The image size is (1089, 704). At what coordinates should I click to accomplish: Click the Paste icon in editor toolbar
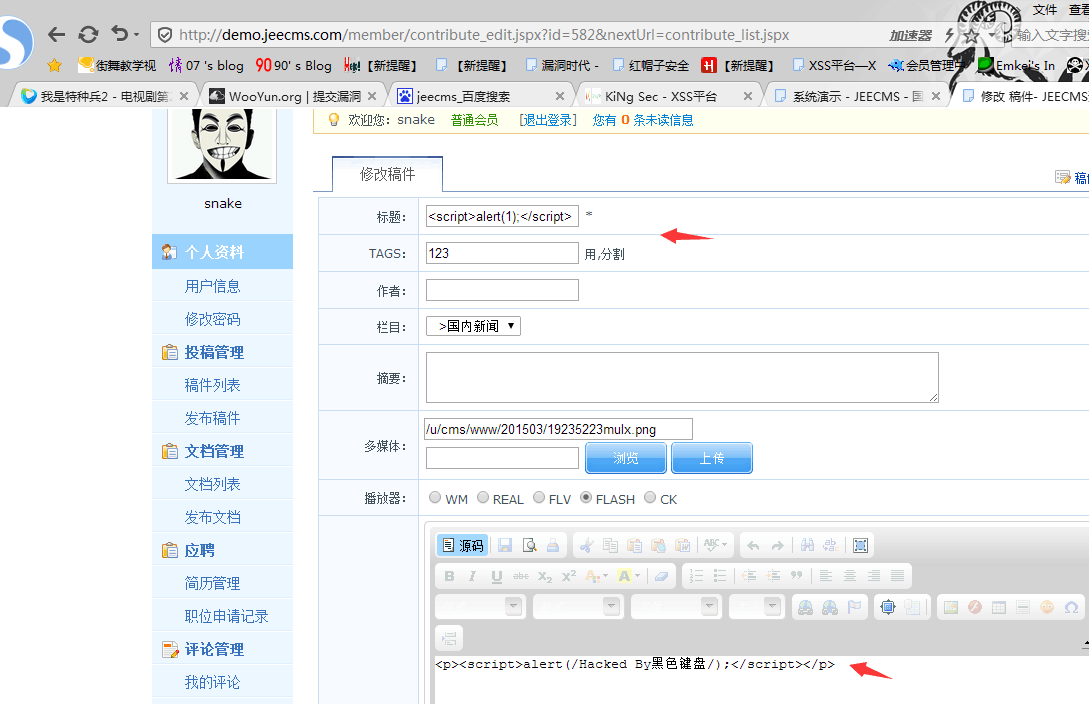[634, 546]
